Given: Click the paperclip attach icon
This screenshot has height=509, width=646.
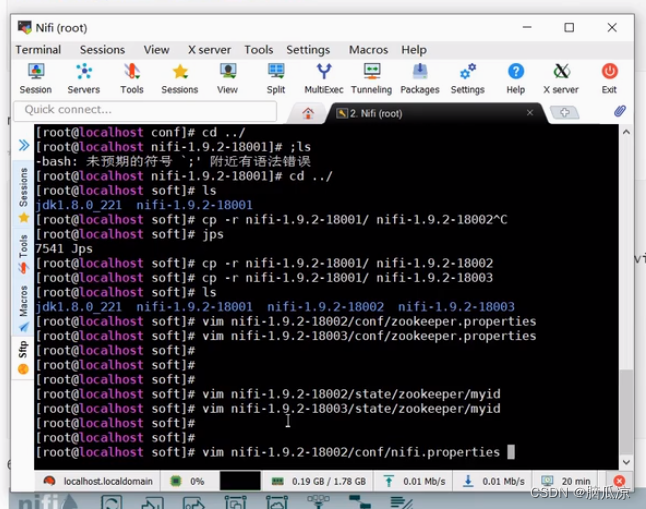Looking at the screenshot, I should (620, 111).
